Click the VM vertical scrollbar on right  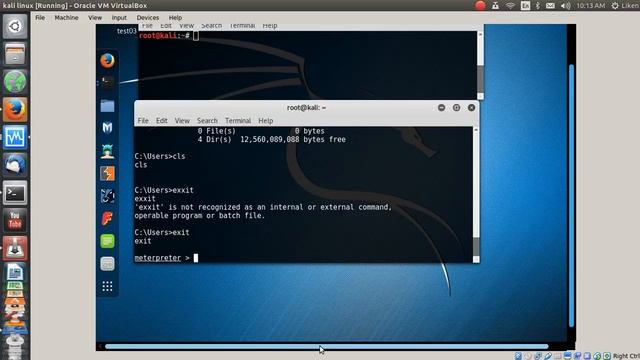571,196
